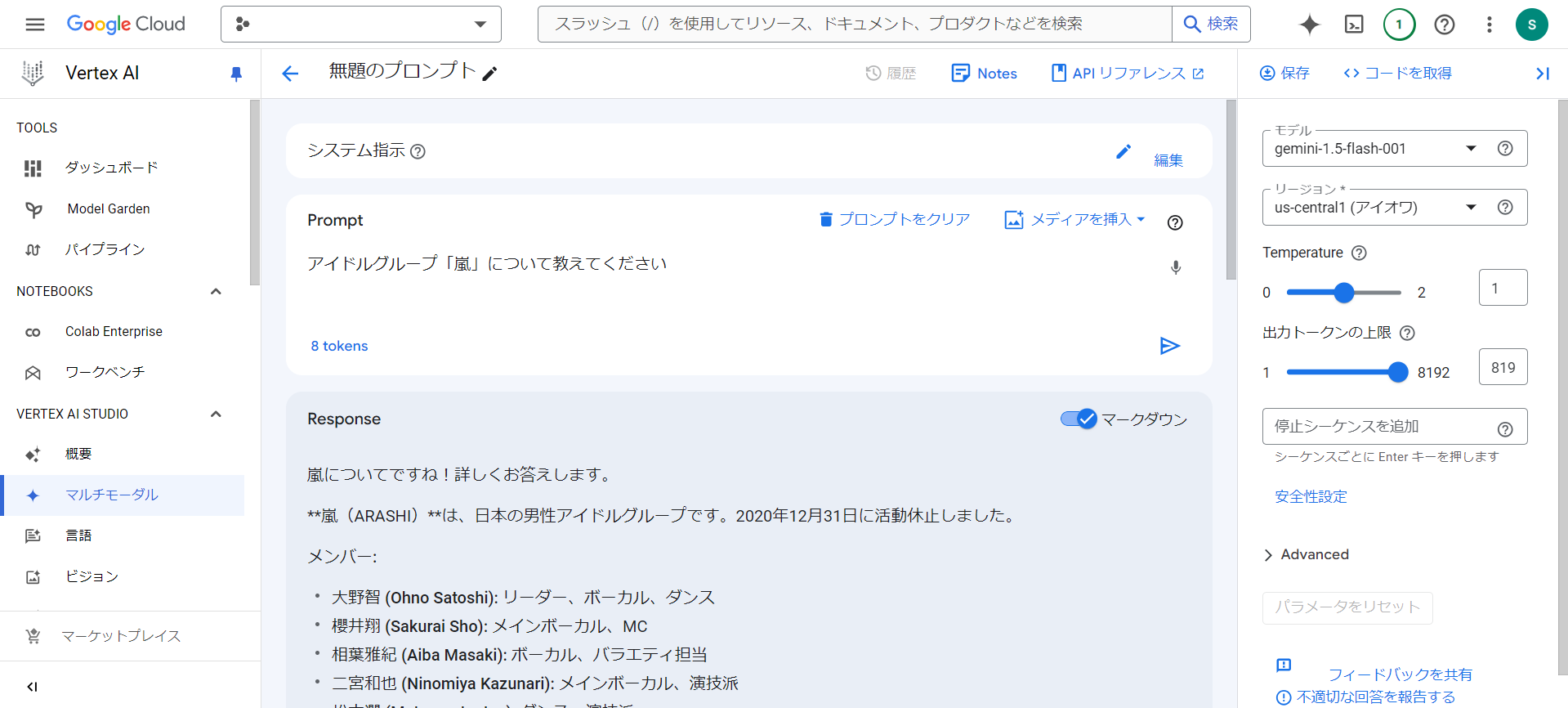Activate the microphone input icon
This screenshot has width=1568, height=708.
(x=1175, y=267)
